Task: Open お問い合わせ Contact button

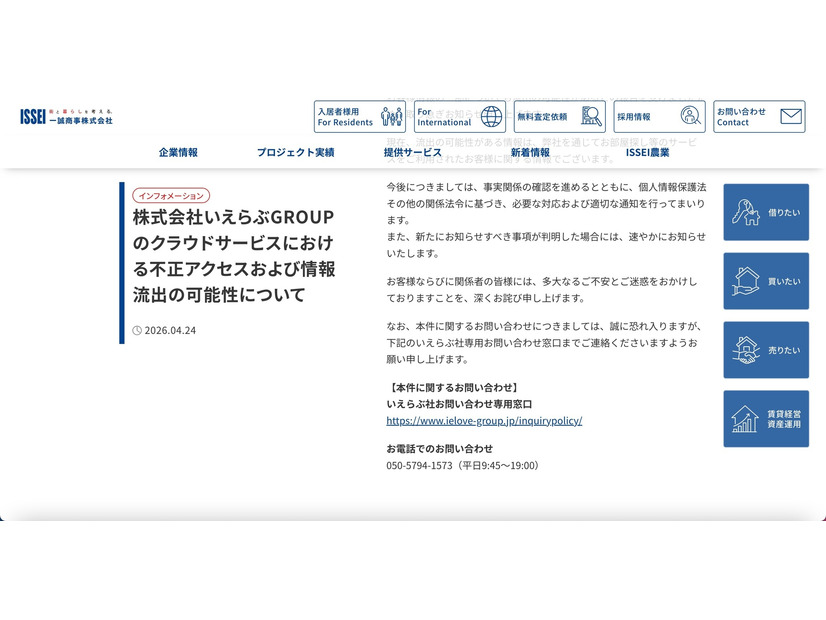Action: (x=759, y=116)
